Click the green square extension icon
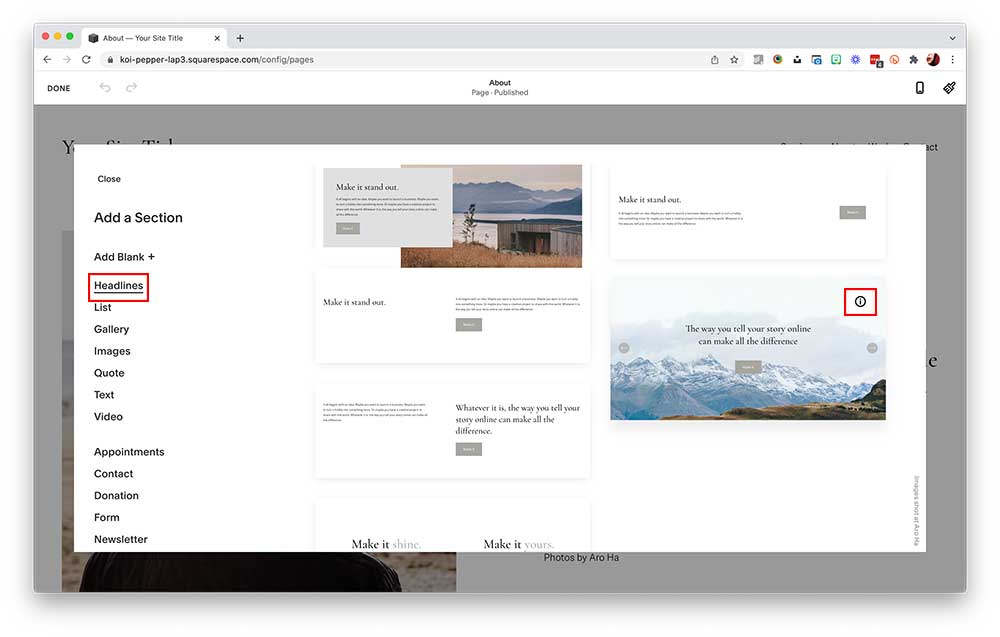This screenshot has width=1000, height=637. click(x=835, y=59)
